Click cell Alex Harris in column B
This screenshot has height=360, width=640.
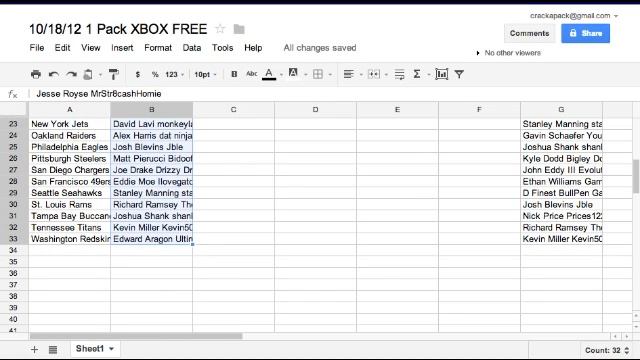151,136
